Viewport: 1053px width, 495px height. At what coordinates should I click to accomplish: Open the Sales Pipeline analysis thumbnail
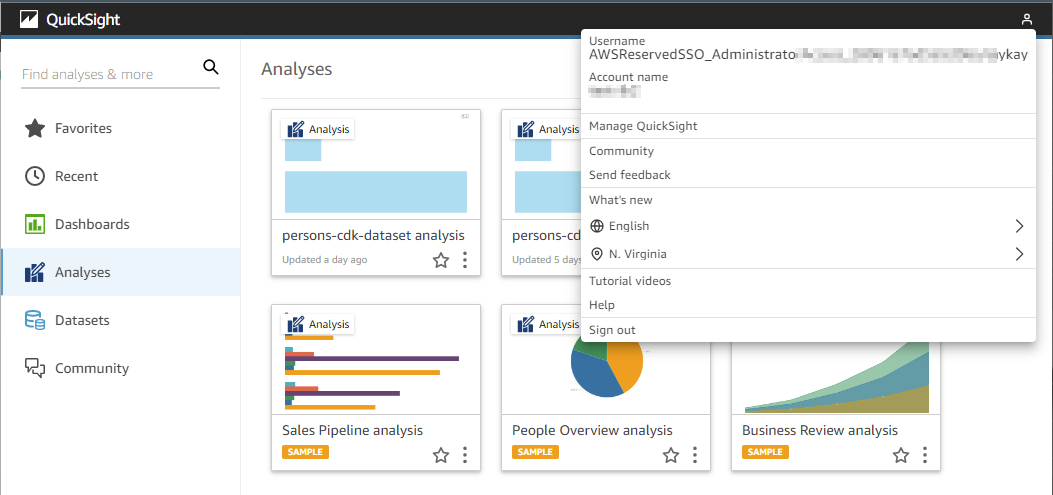[x=376, y=359]
